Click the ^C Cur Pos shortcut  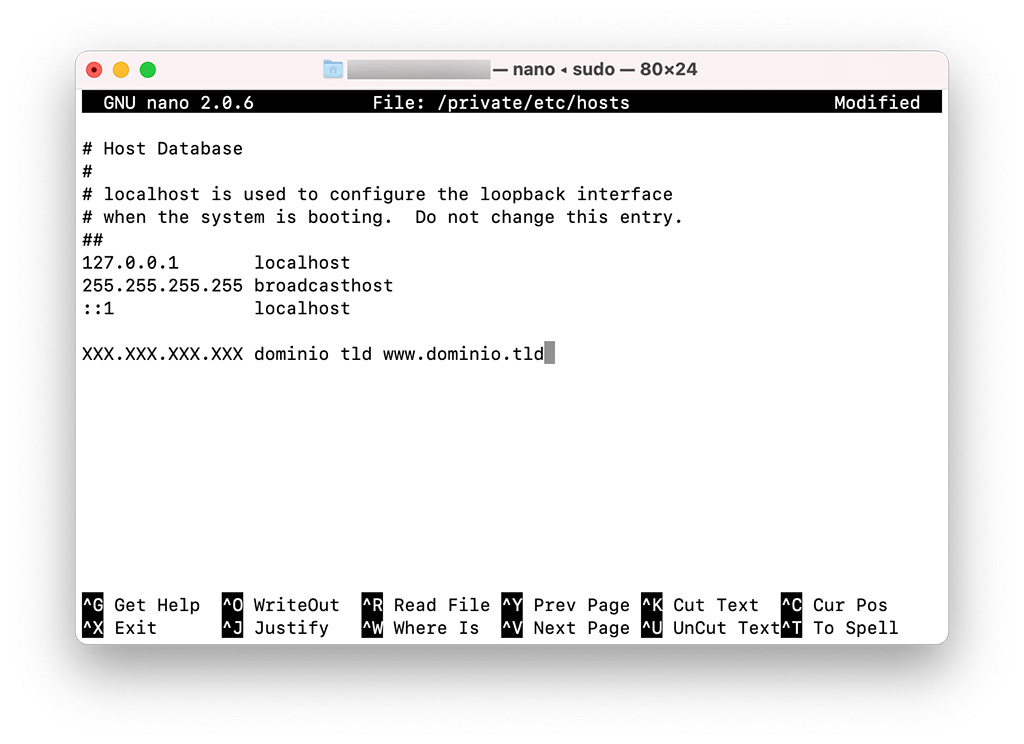pos(835,605)
